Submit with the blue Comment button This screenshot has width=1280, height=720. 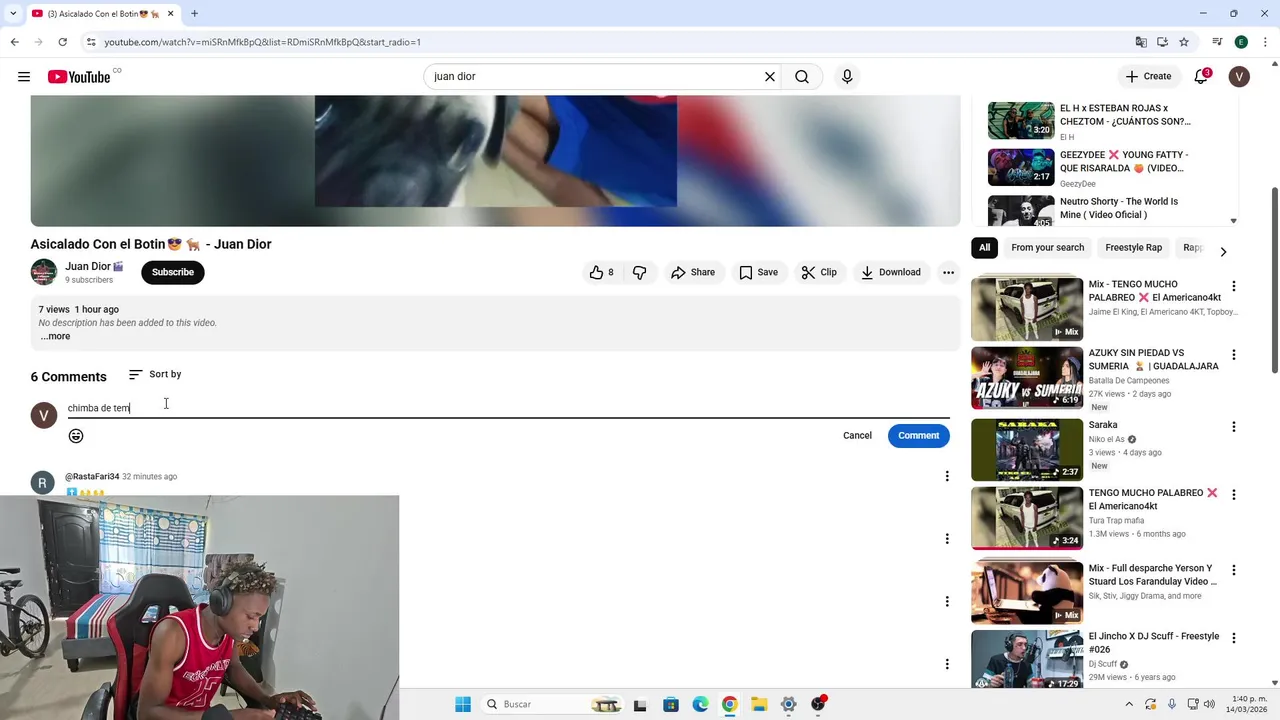coord(919,435)
